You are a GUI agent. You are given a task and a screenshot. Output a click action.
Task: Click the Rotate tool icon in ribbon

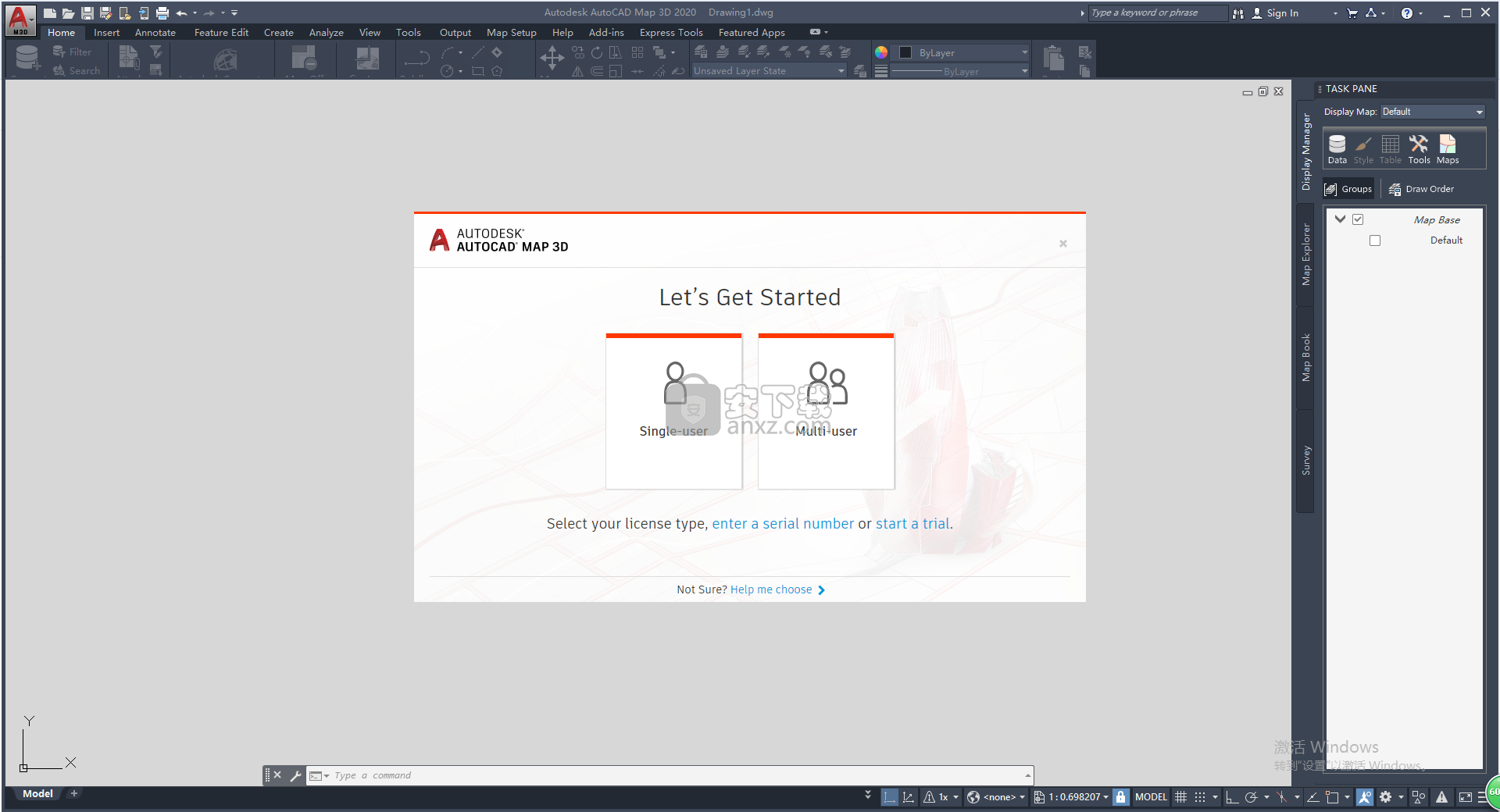coord(597,52)
